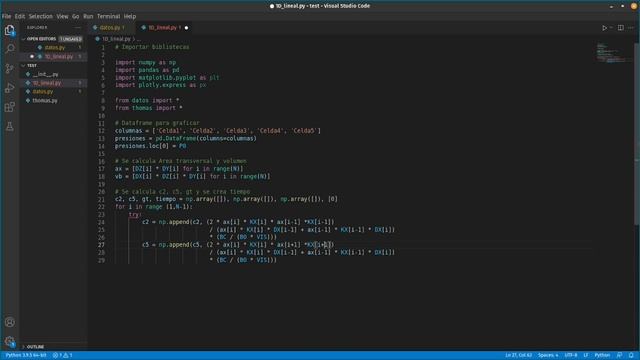Open the Run and Debug view

coord(9,88)
